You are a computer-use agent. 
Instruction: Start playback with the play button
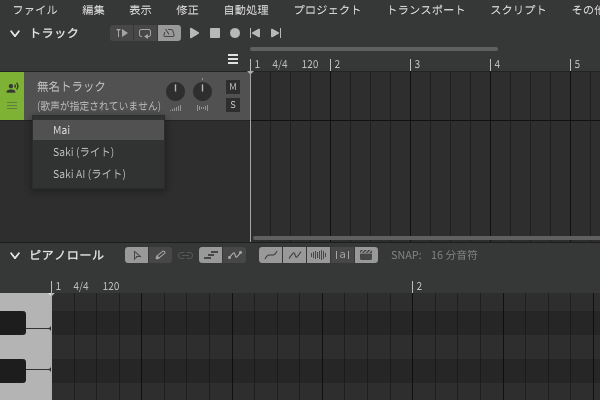[194, 33]
